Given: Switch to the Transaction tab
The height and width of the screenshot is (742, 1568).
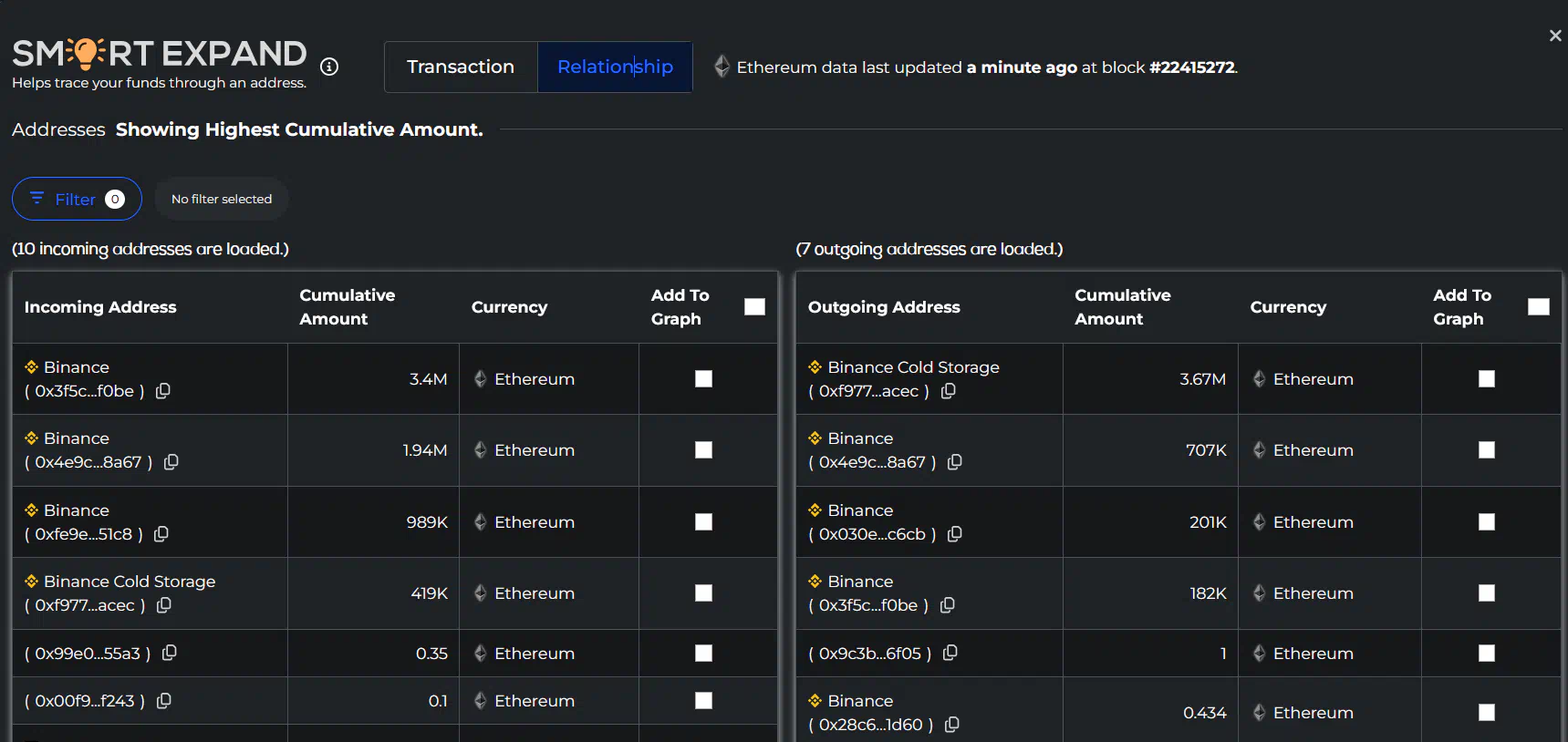Looking at the screenshot, I should (461, 67).
